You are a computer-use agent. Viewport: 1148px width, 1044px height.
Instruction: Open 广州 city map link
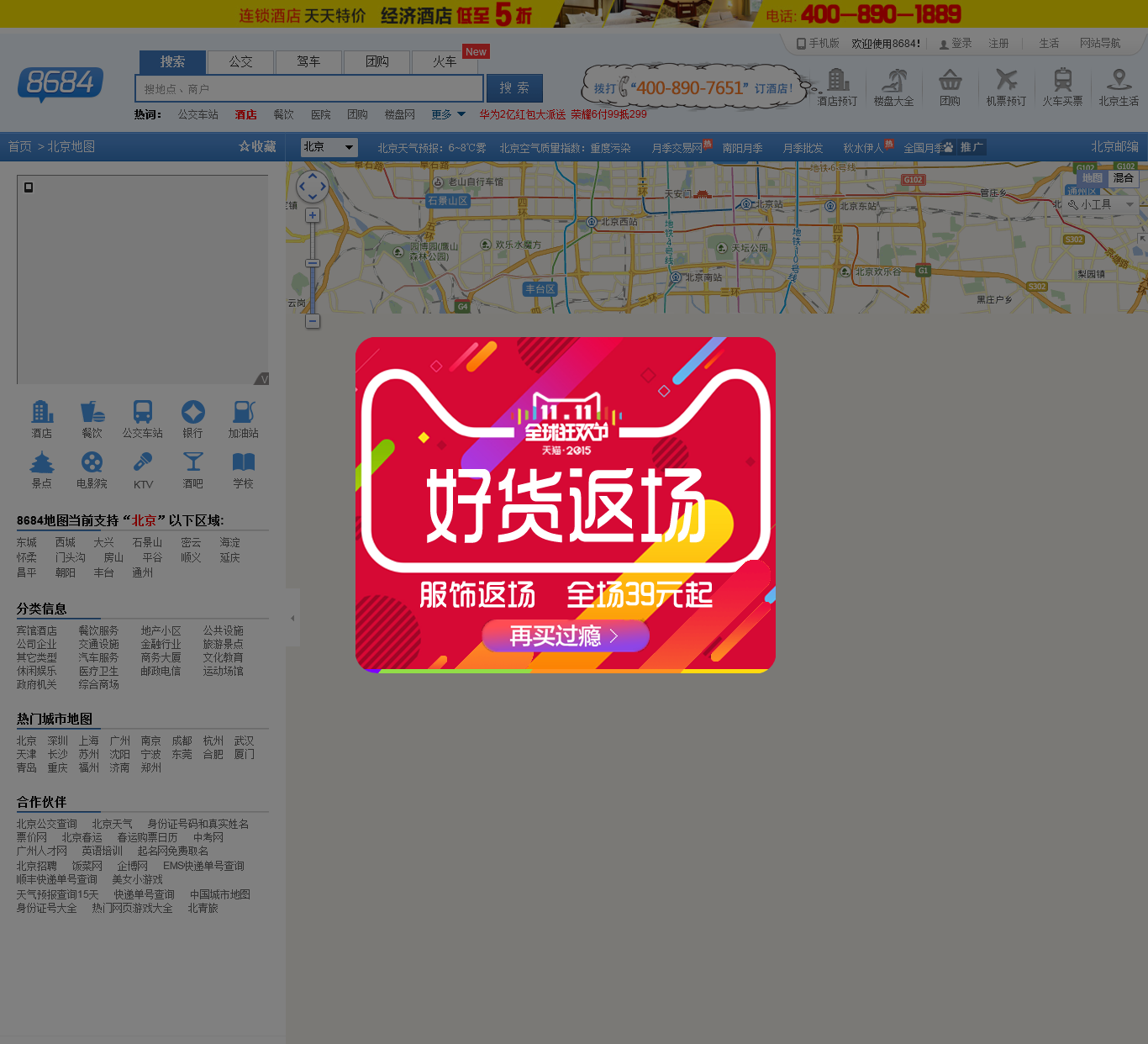click(x=120, y=741)
